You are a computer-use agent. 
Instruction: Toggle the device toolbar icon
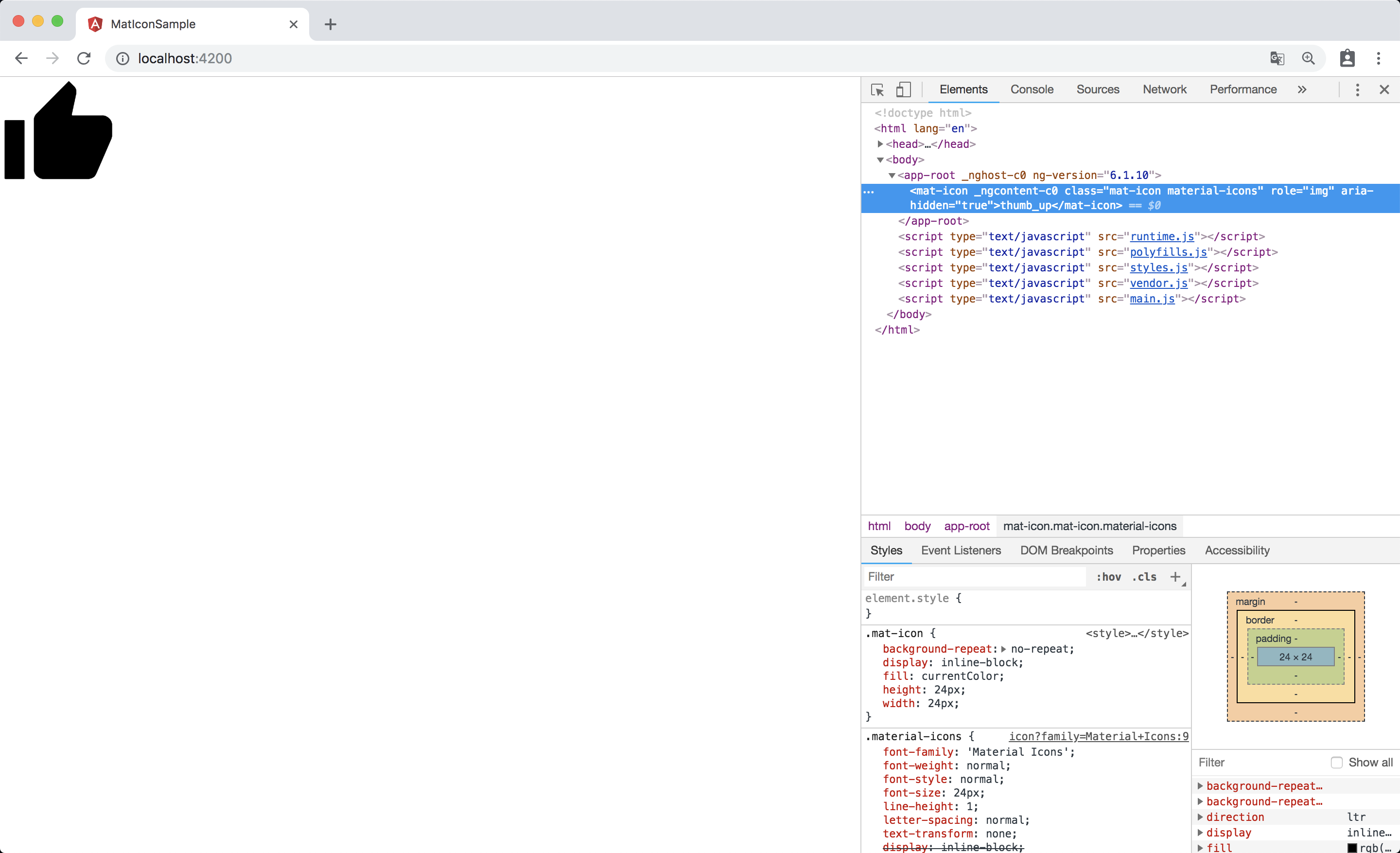tap(903, 89)
